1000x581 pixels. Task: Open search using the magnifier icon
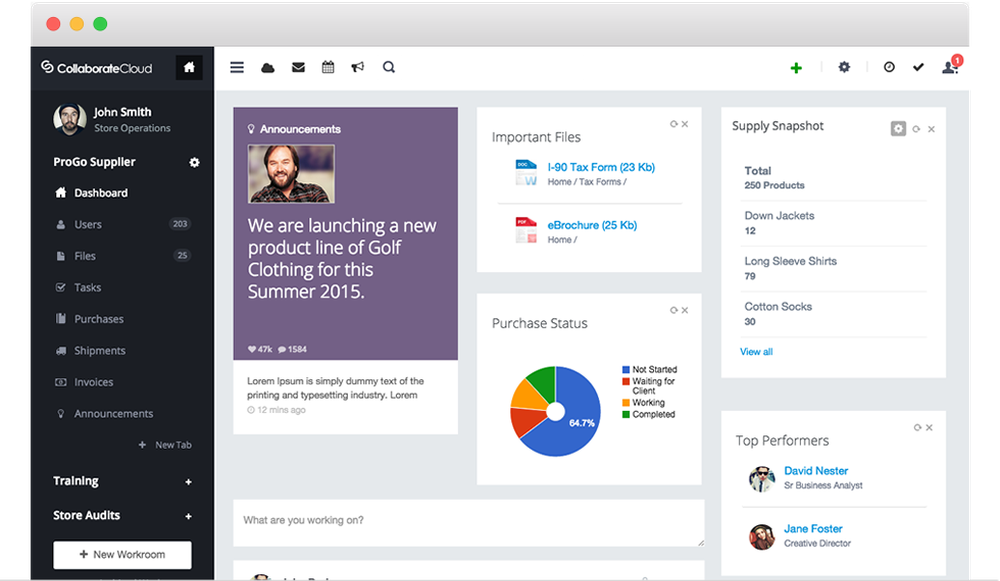388,67
